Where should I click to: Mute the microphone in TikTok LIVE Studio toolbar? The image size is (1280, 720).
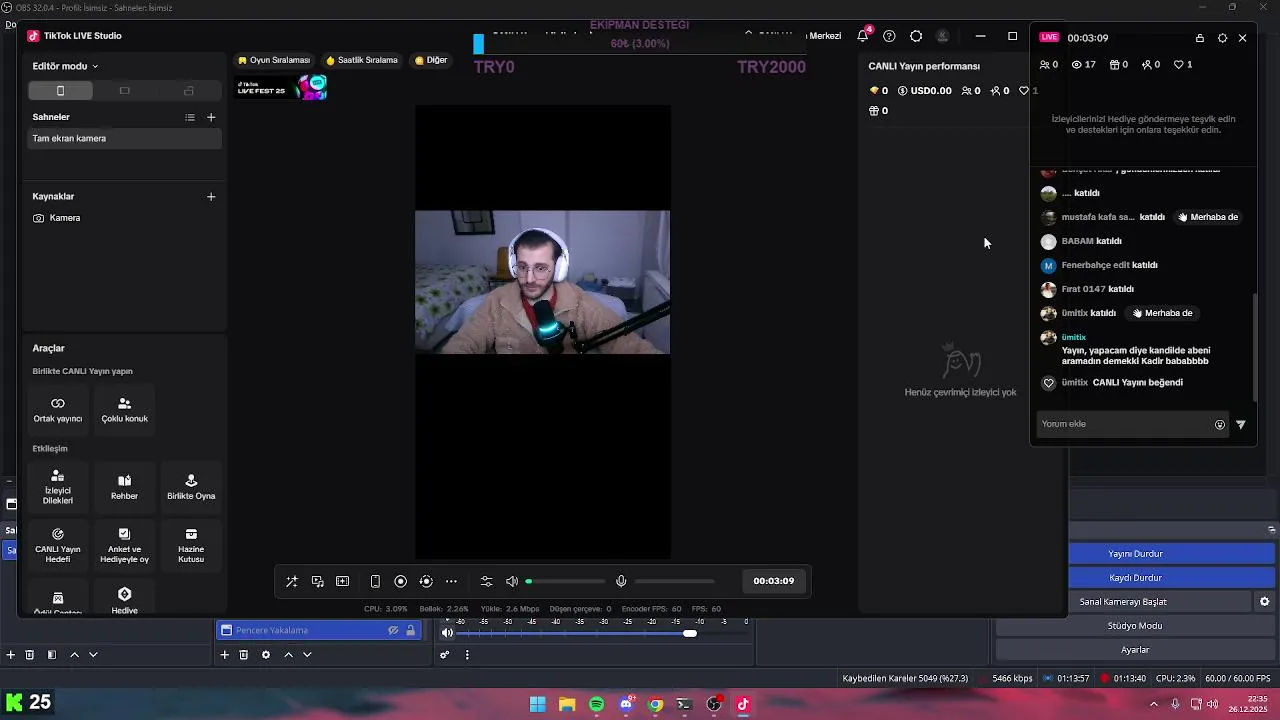(621, 581)
